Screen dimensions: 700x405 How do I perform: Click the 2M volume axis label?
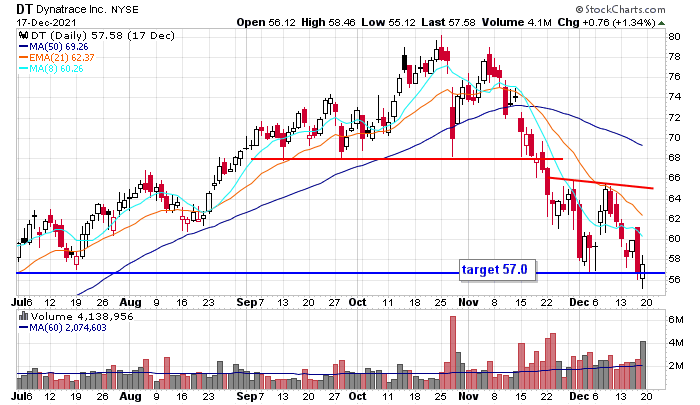676,366
